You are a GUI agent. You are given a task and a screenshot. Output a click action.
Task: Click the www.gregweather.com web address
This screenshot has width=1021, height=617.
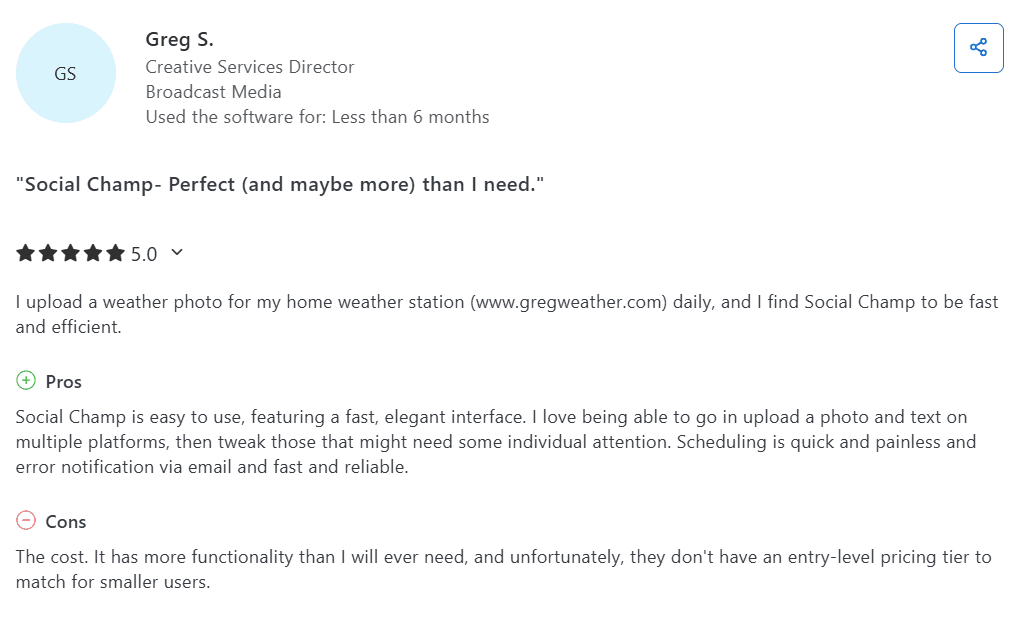click(568, 302)
